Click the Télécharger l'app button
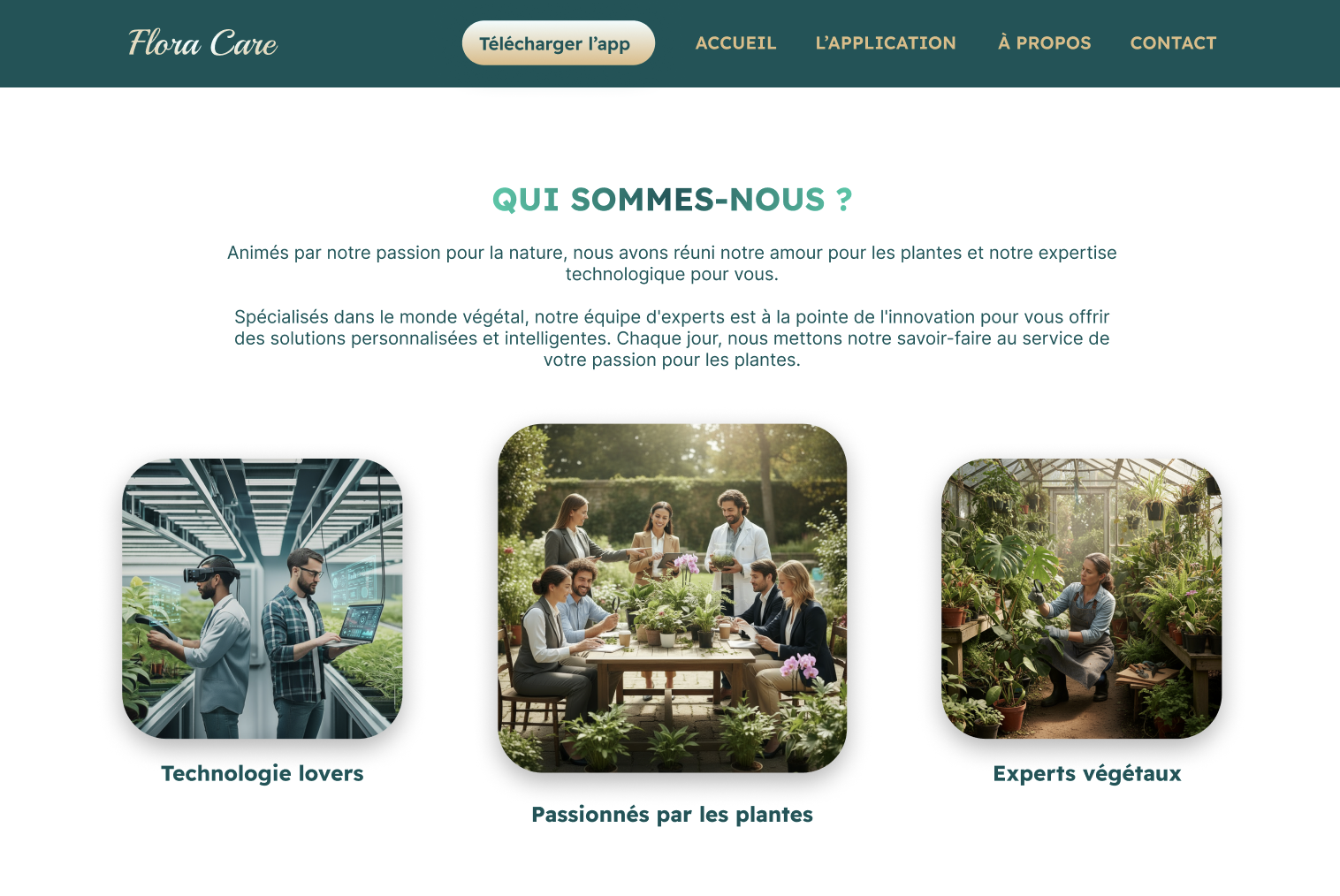 558,43
